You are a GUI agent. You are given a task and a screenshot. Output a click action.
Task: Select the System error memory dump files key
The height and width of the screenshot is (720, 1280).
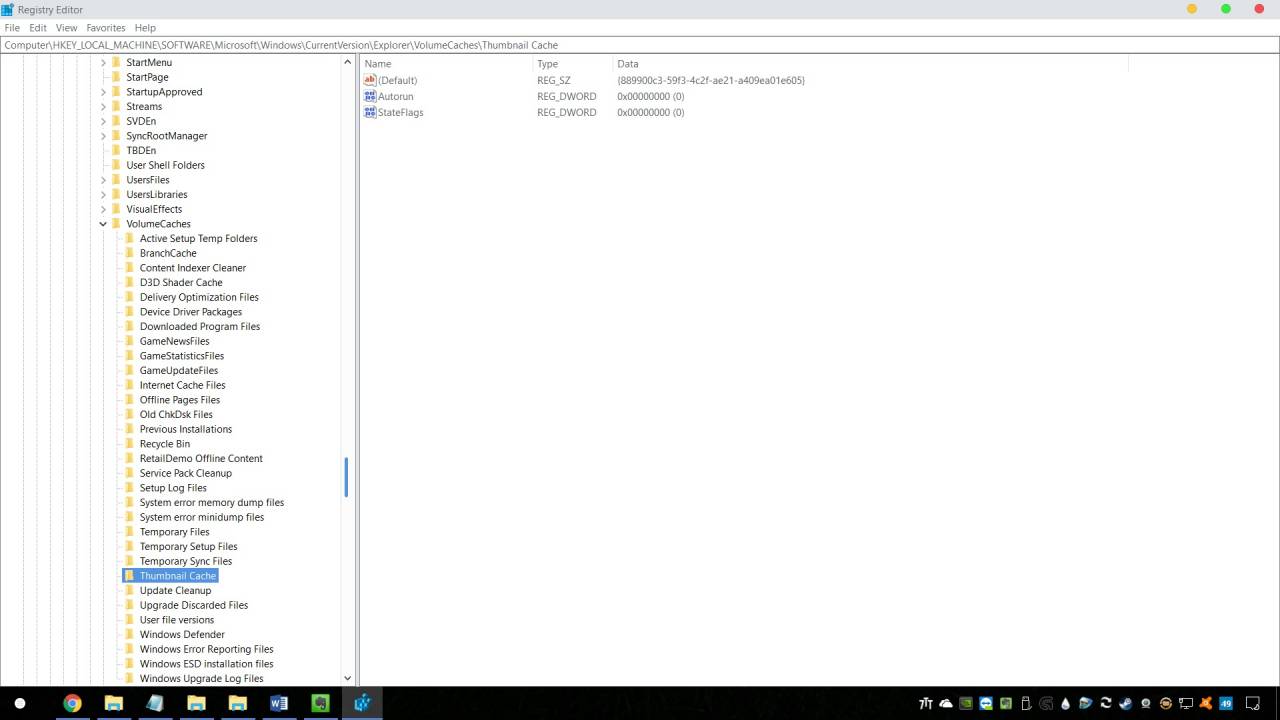point(211,502)
